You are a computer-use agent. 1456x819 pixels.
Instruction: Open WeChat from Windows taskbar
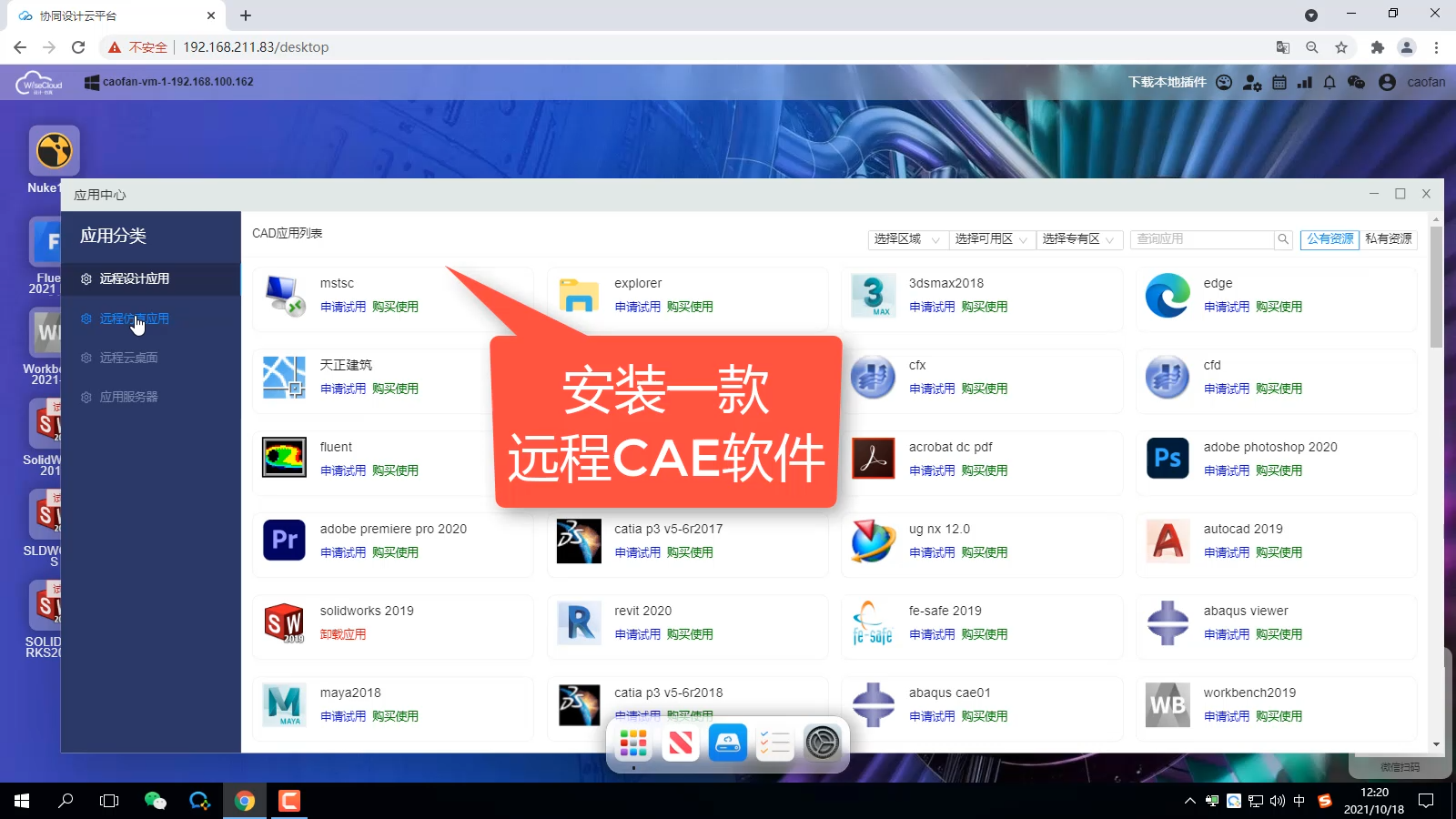(x=156, y=801)
